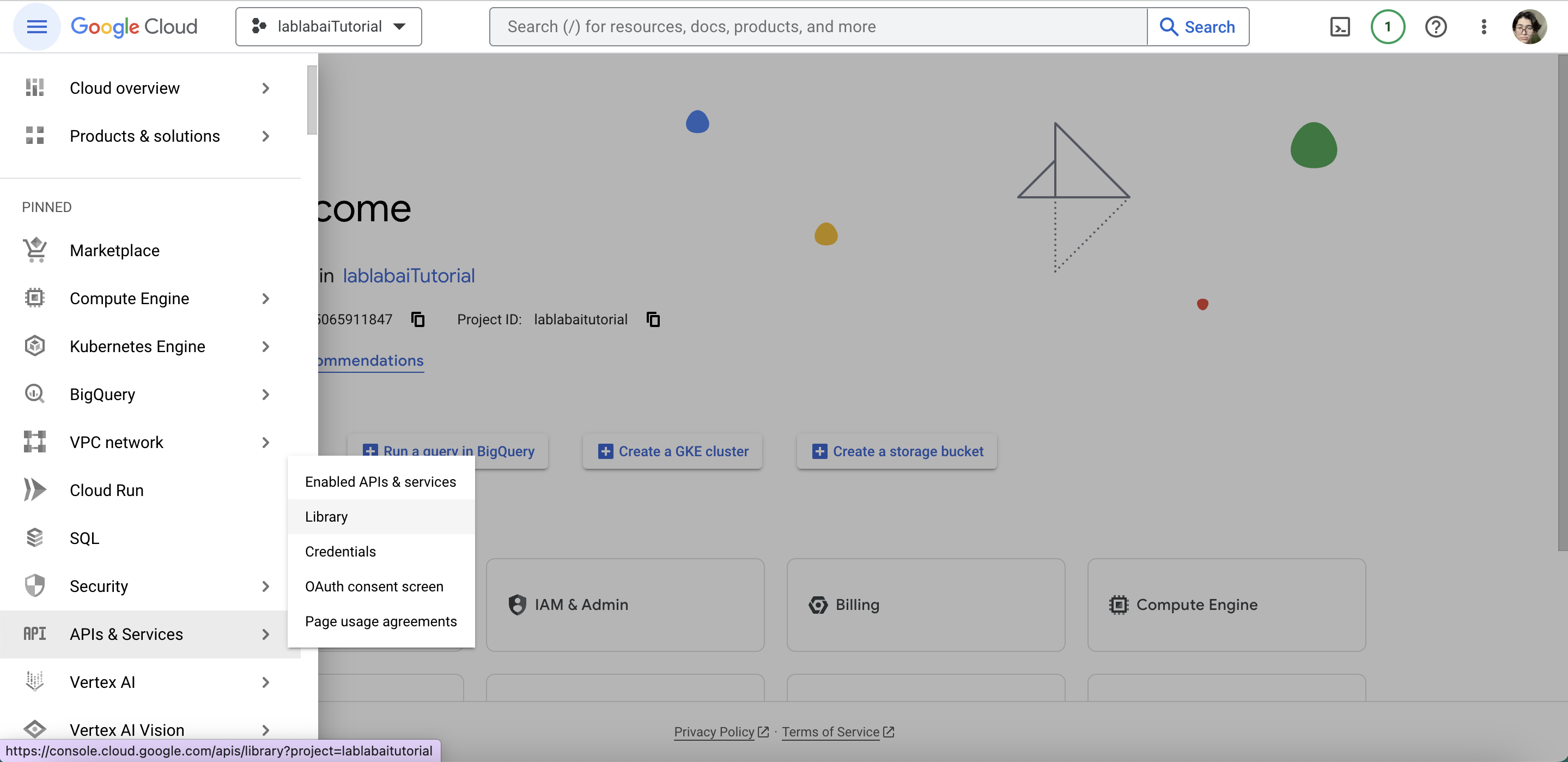The width and height of the screenshot is (1568, 762).
Task: Expand the Compute Engine submenu chevron
Action: (265, 299)
